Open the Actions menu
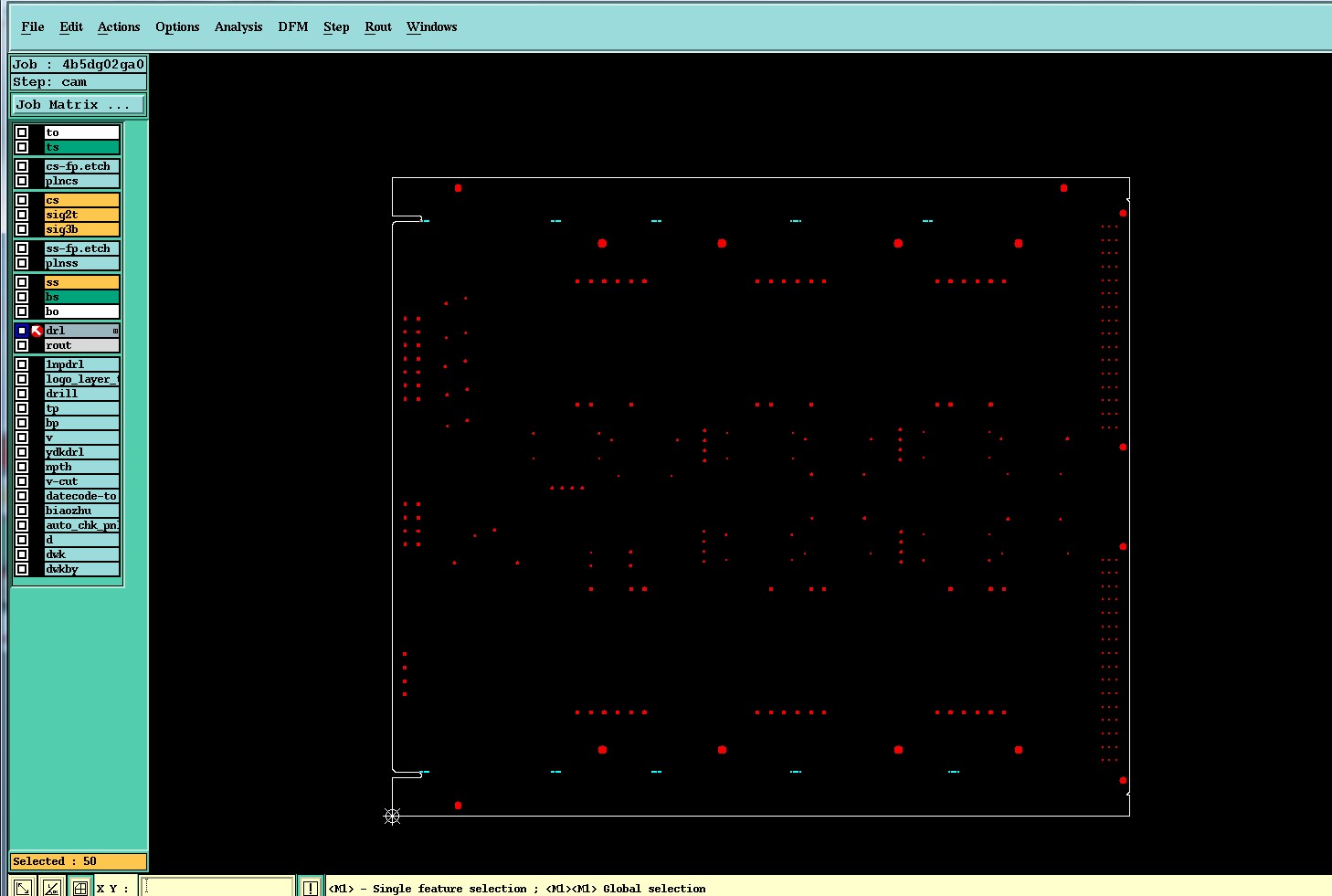This screenshot has width=1332, height=896. pos(119,26)
